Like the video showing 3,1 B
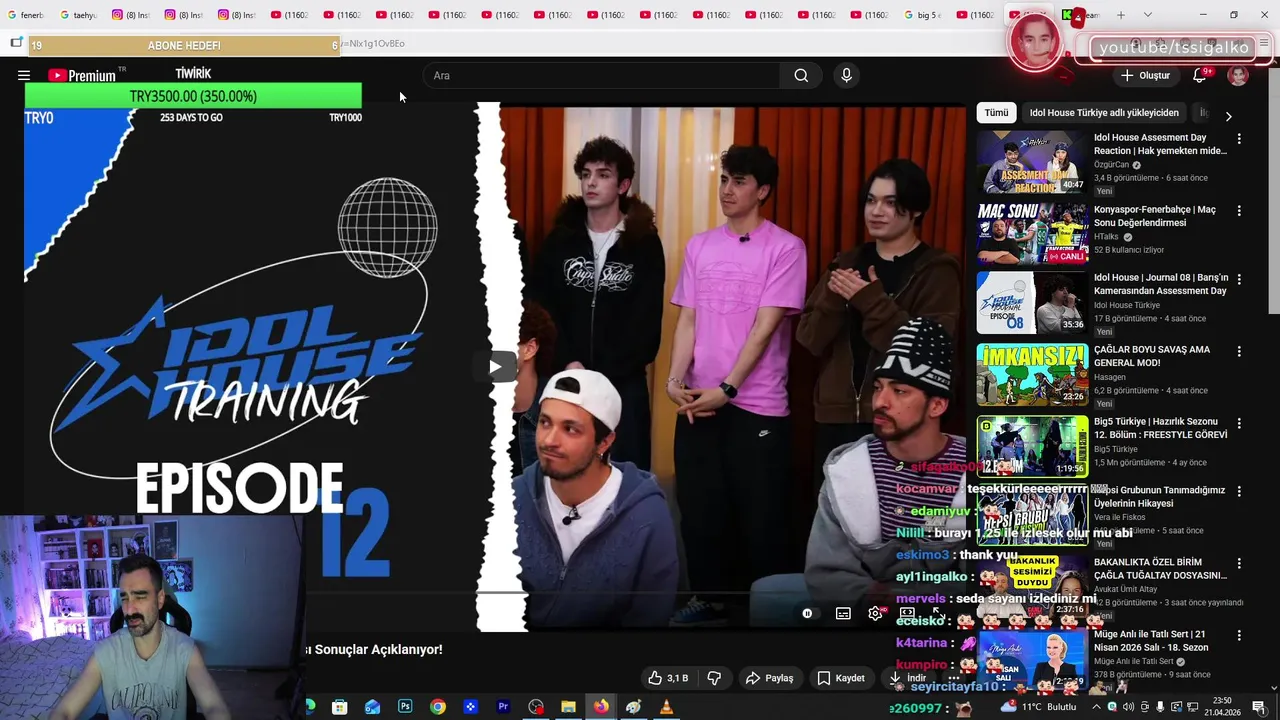This screenshot has width=1280, height=720. 667,678
